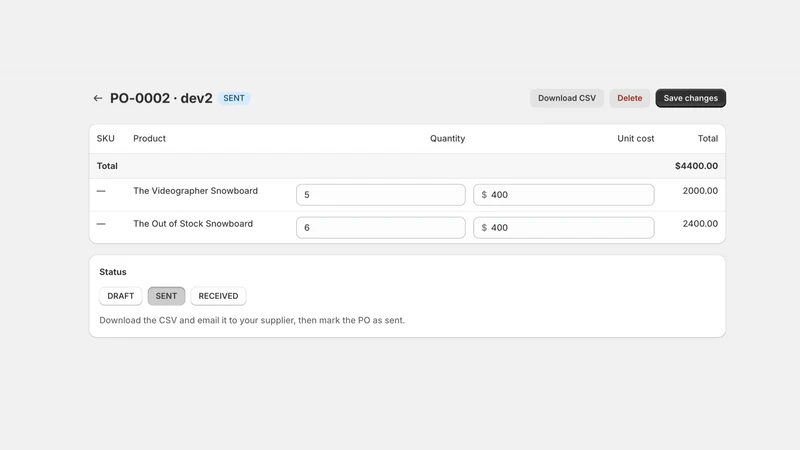Screen dimensions: 800x450
Task: Click the Status section heading
Action: pos(113,272)
